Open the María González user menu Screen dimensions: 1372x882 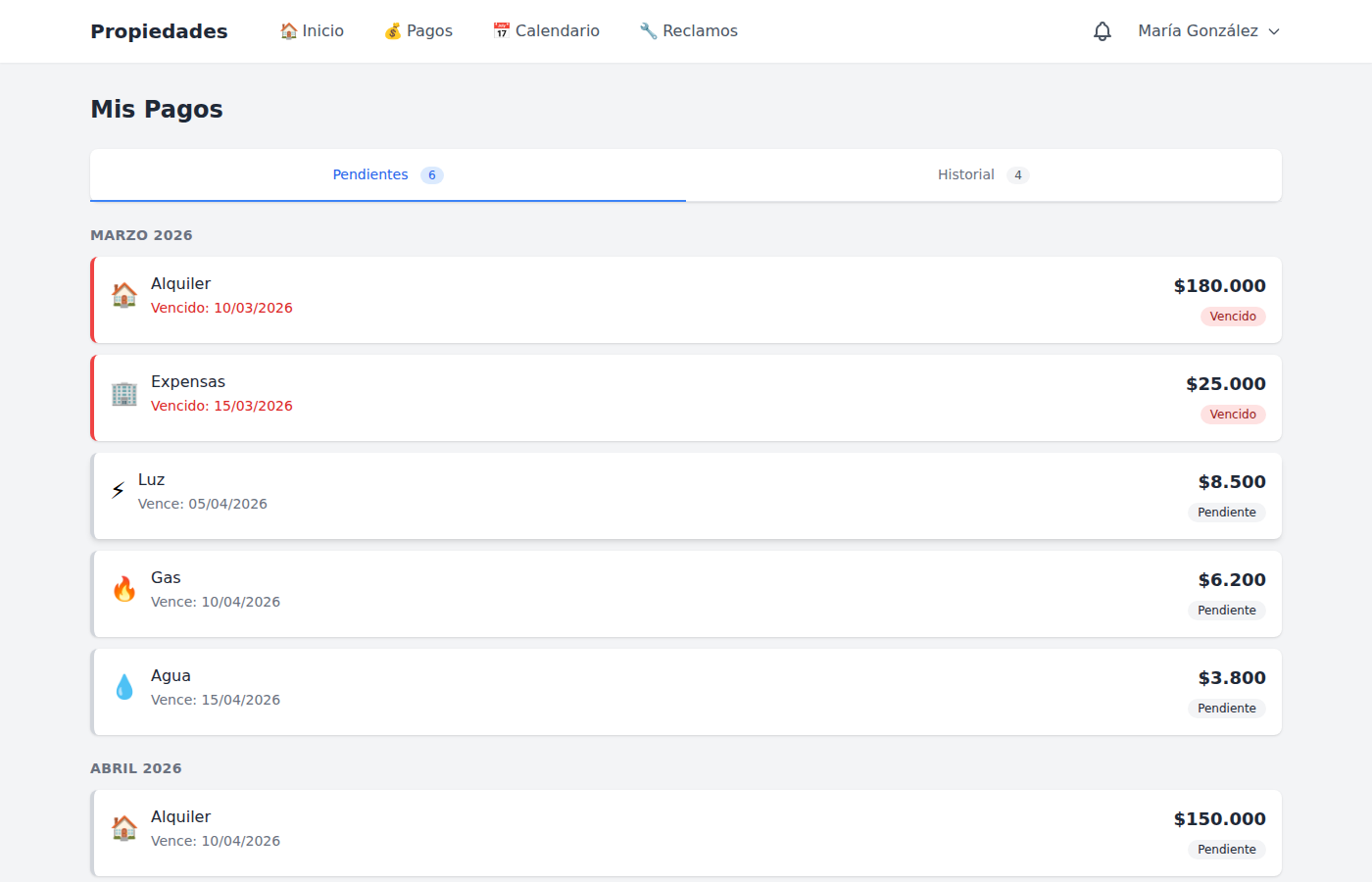point(1198,31)
